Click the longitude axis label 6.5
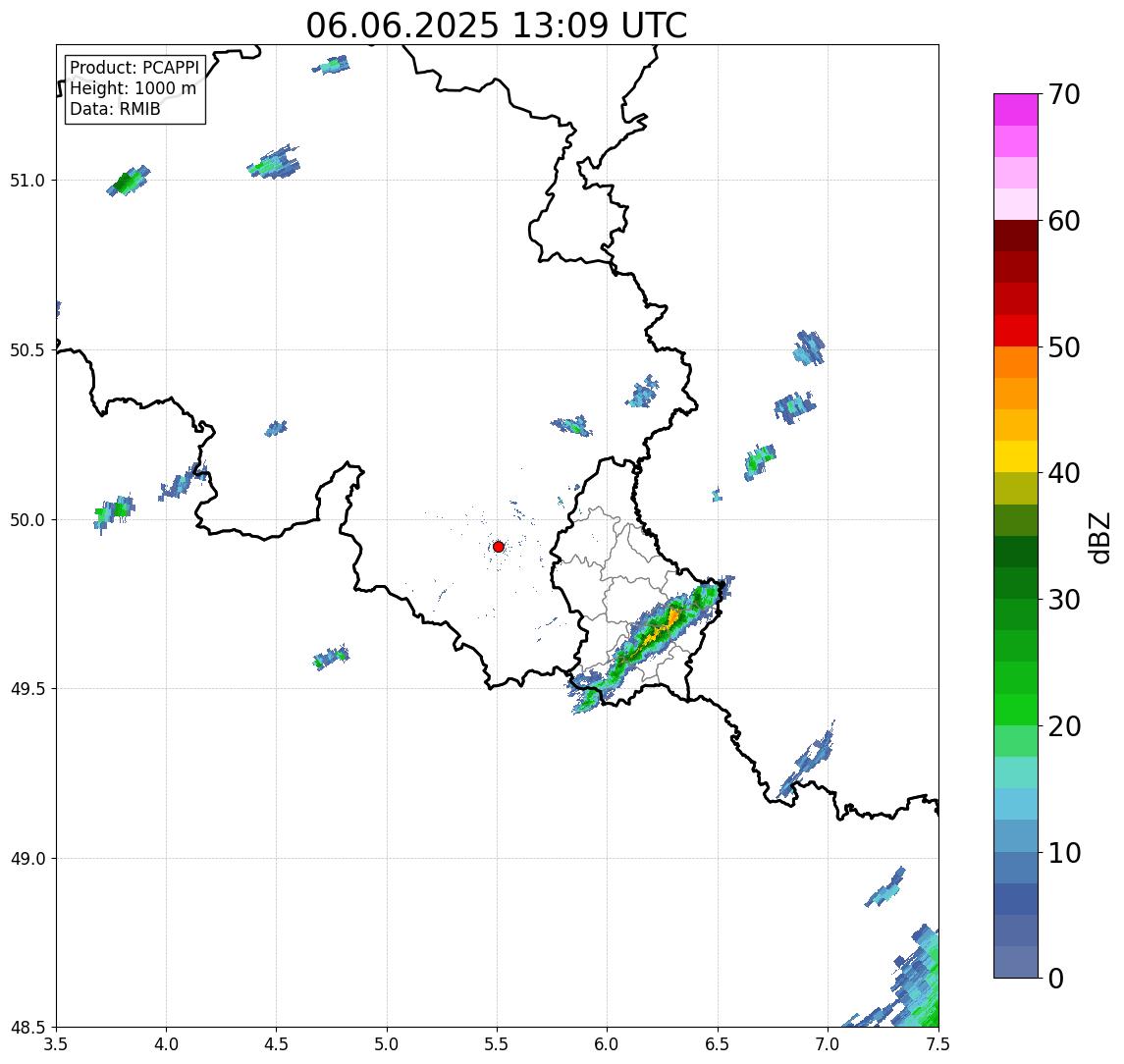1124x1064 pixels. [x=718, y=1044]
